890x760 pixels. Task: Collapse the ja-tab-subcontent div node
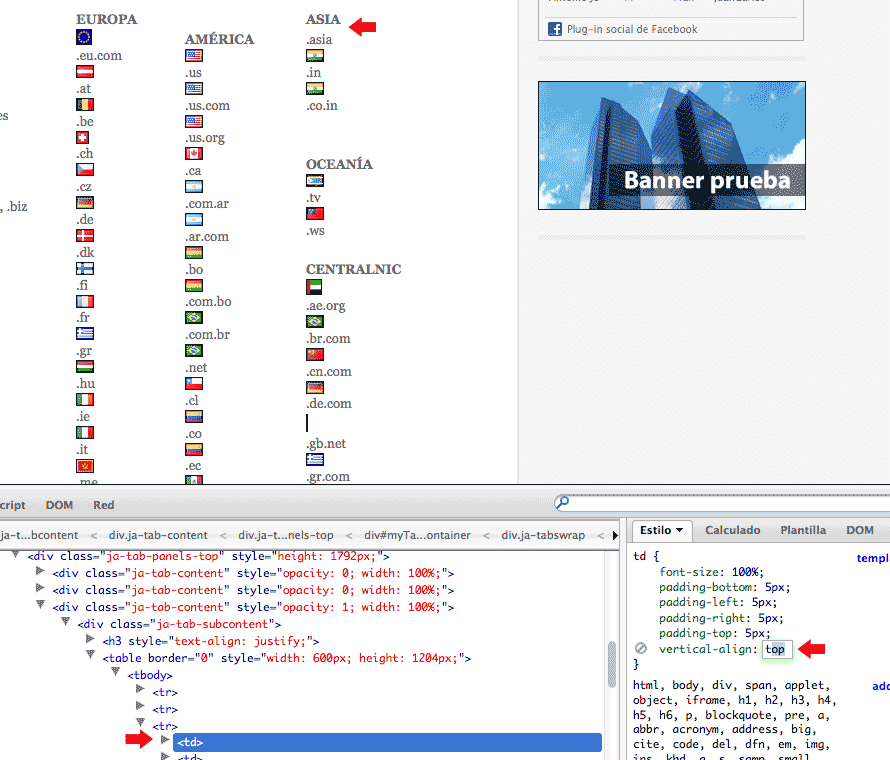(65, 622)
